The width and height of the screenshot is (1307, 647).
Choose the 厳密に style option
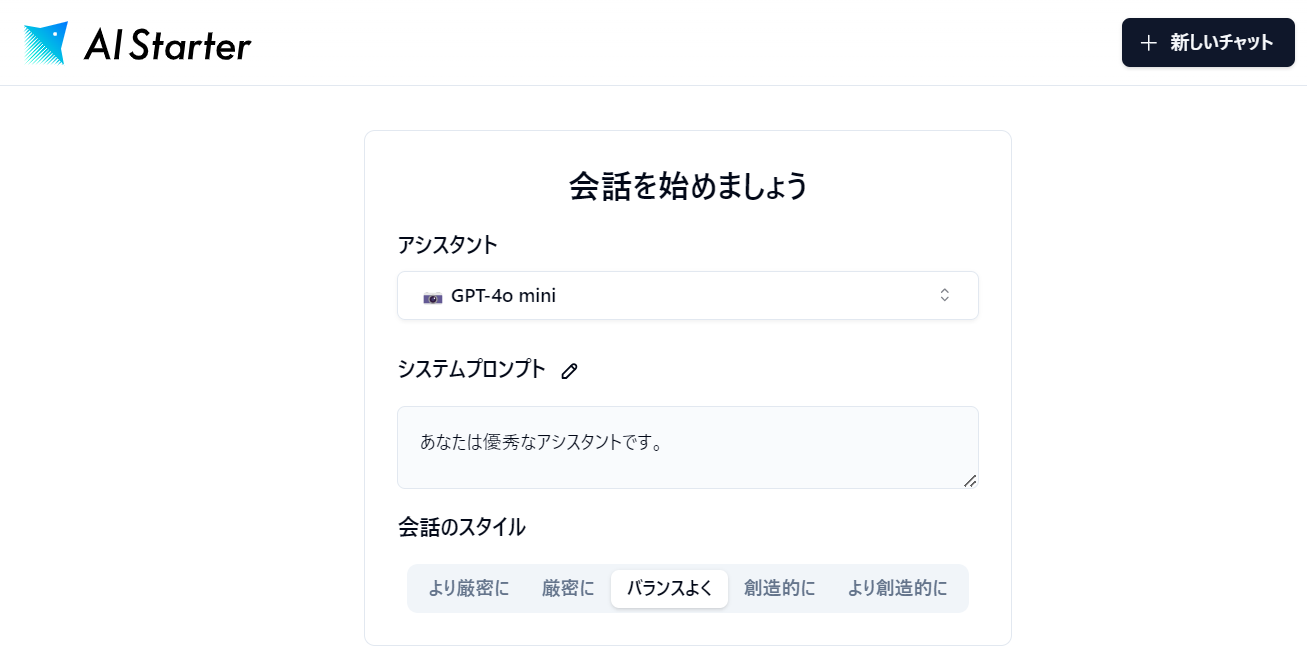pyautogui.click(x=567, y=588)
